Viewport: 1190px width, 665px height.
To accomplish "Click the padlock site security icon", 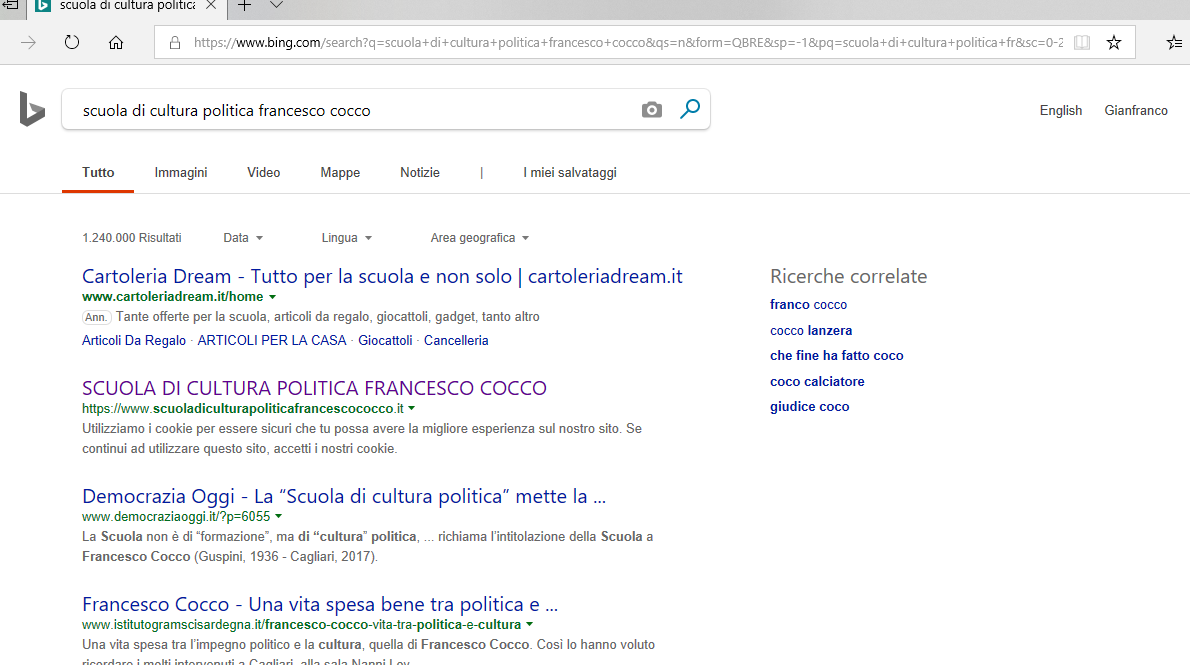I will (x=175, y=43).
